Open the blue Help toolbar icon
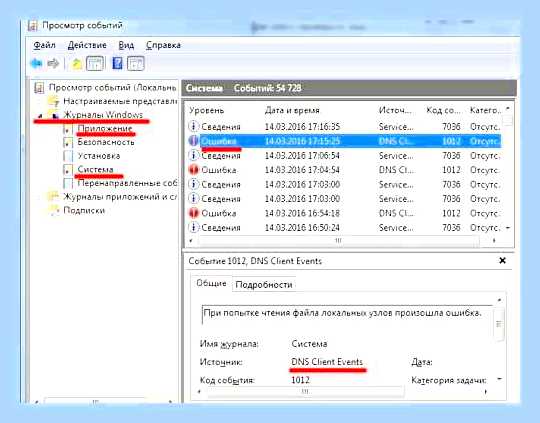Screen dimensions: 540x423 tap(117, 63)
